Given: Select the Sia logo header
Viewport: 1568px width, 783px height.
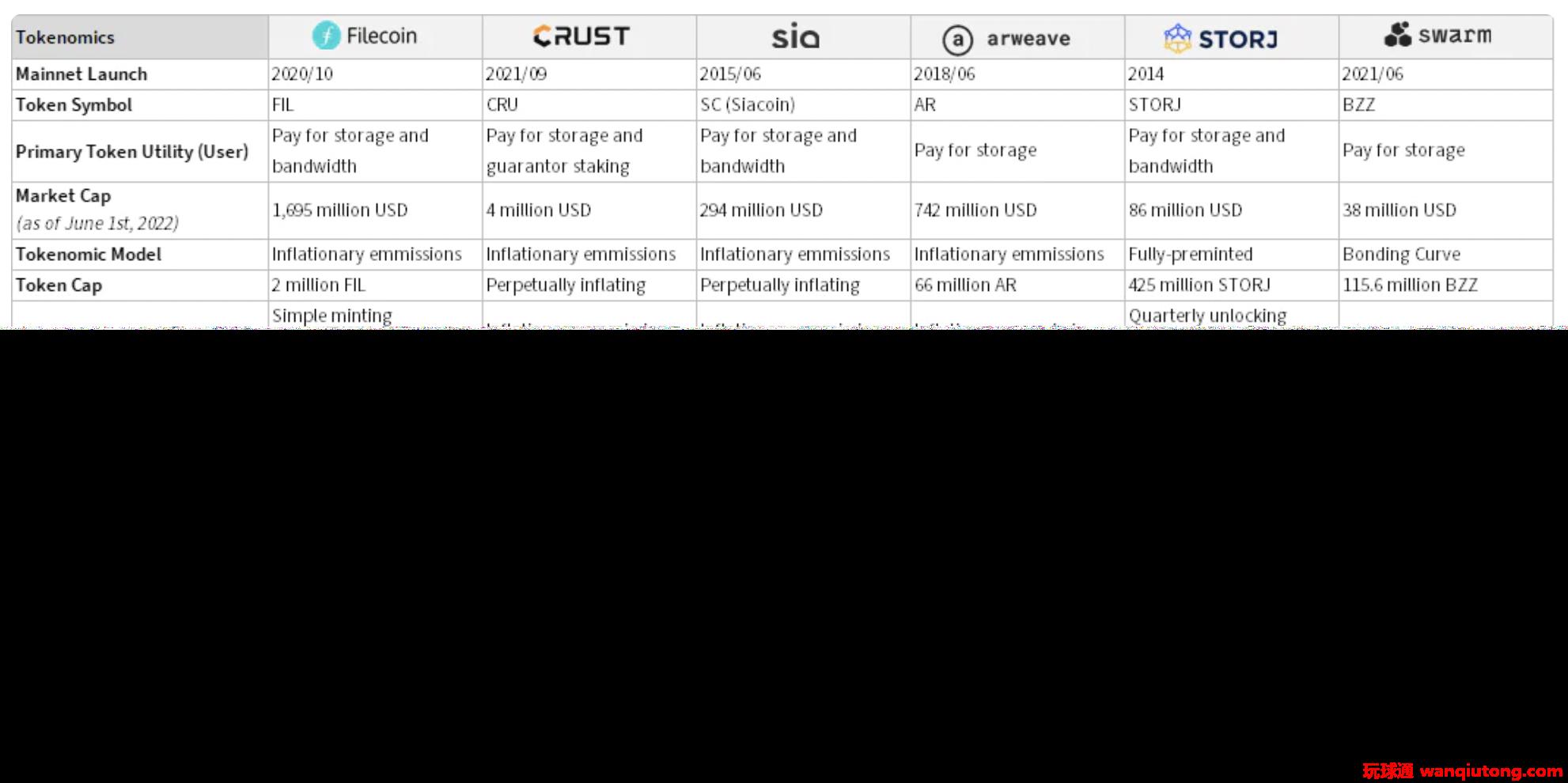Looking at the screenshot, I should point(796,36).
